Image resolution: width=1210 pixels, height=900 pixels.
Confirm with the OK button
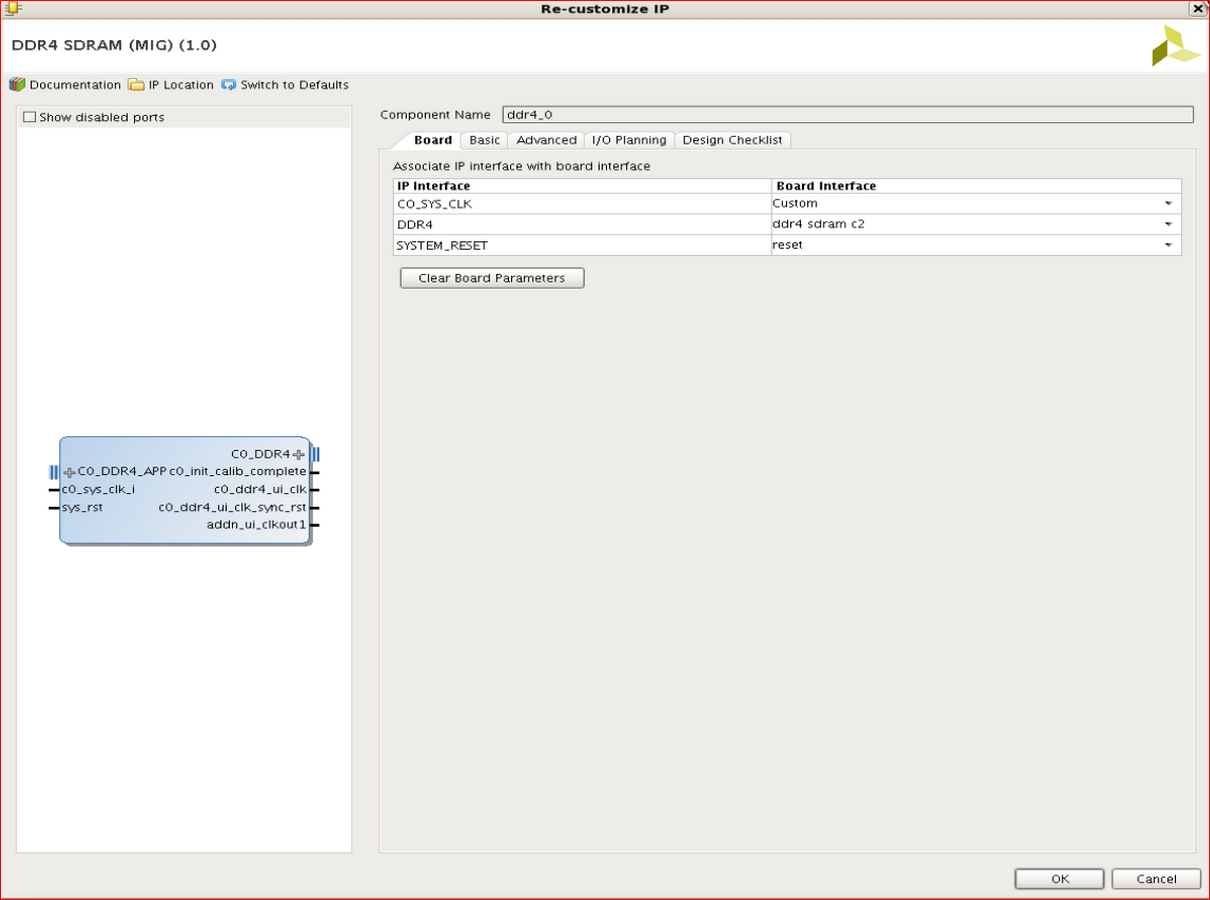[x=1060, y=879]
